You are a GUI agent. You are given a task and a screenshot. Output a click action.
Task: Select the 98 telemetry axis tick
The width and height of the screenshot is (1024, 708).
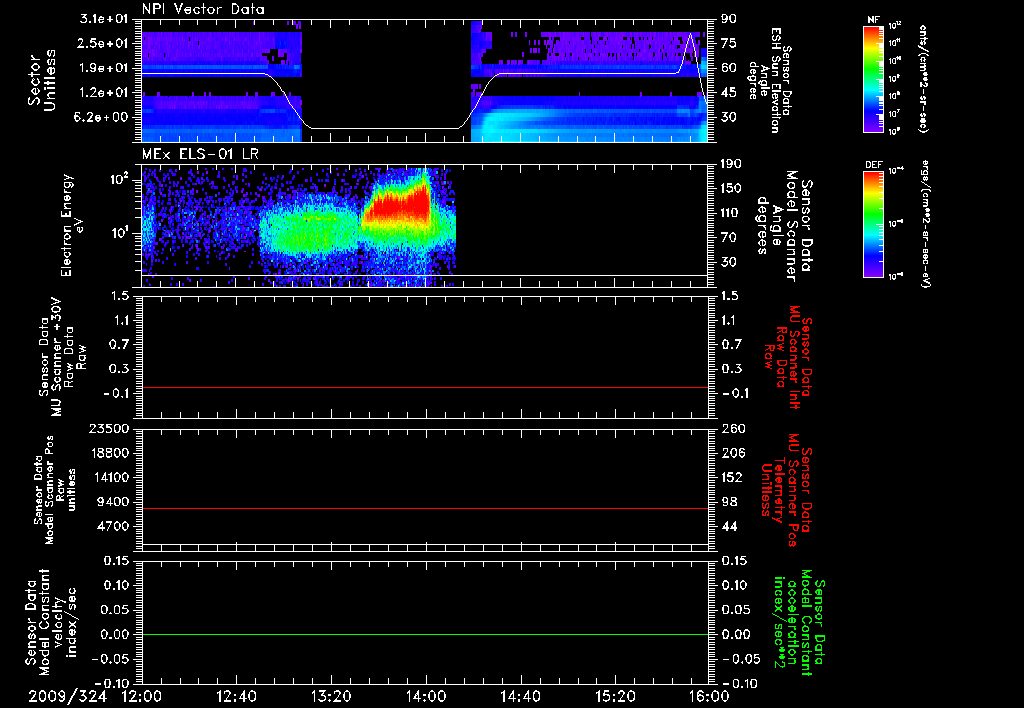729,502
